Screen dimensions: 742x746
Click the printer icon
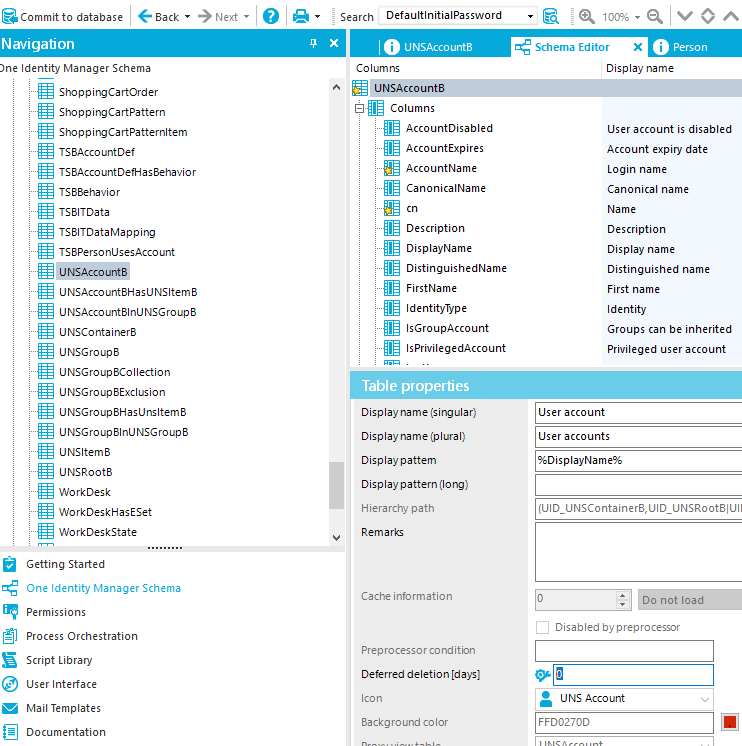coord(301,17)
